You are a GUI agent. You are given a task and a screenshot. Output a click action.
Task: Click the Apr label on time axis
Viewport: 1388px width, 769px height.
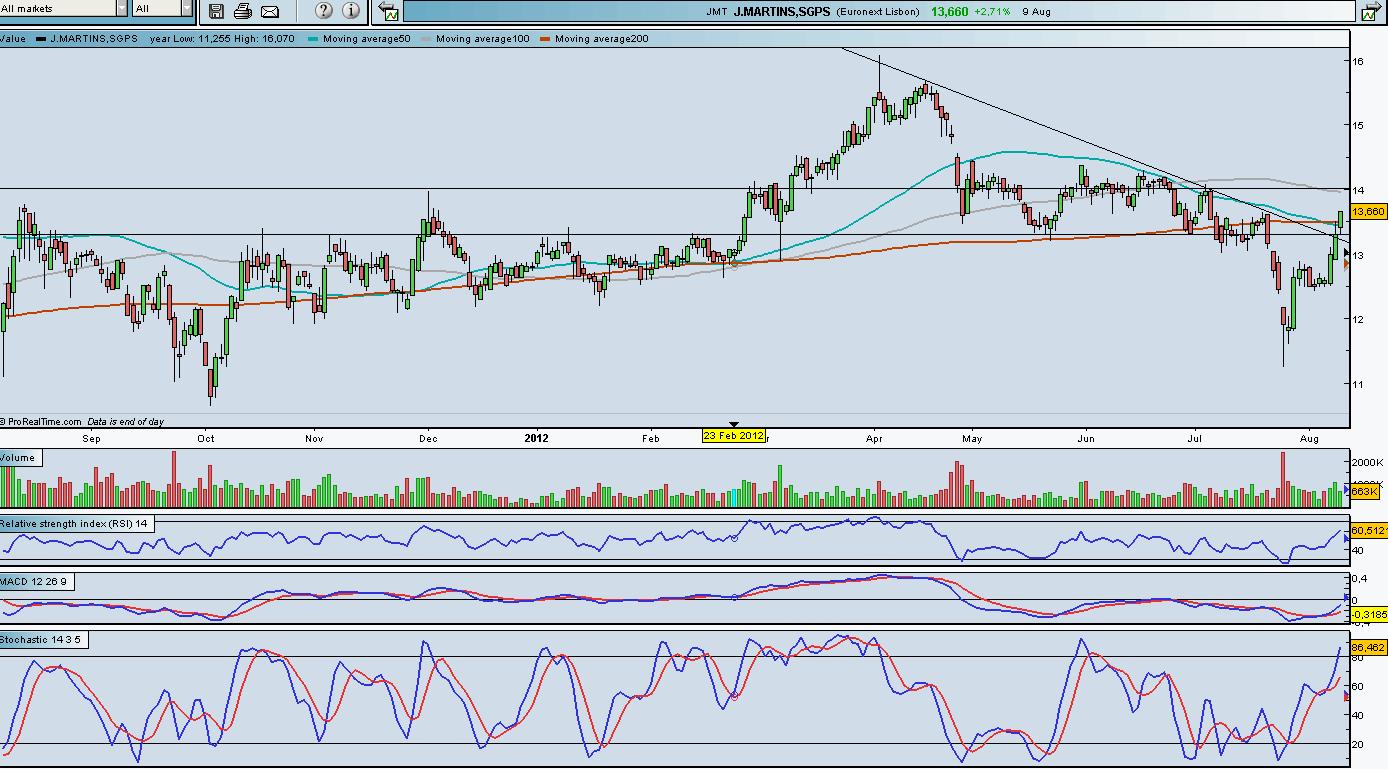coord(874,438)
